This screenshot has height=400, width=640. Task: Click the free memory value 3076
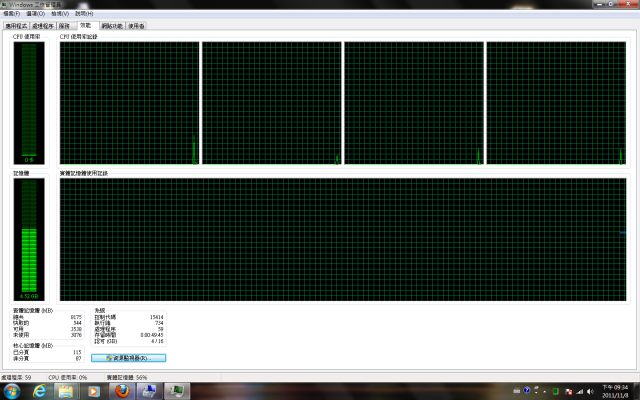[76, 335]
